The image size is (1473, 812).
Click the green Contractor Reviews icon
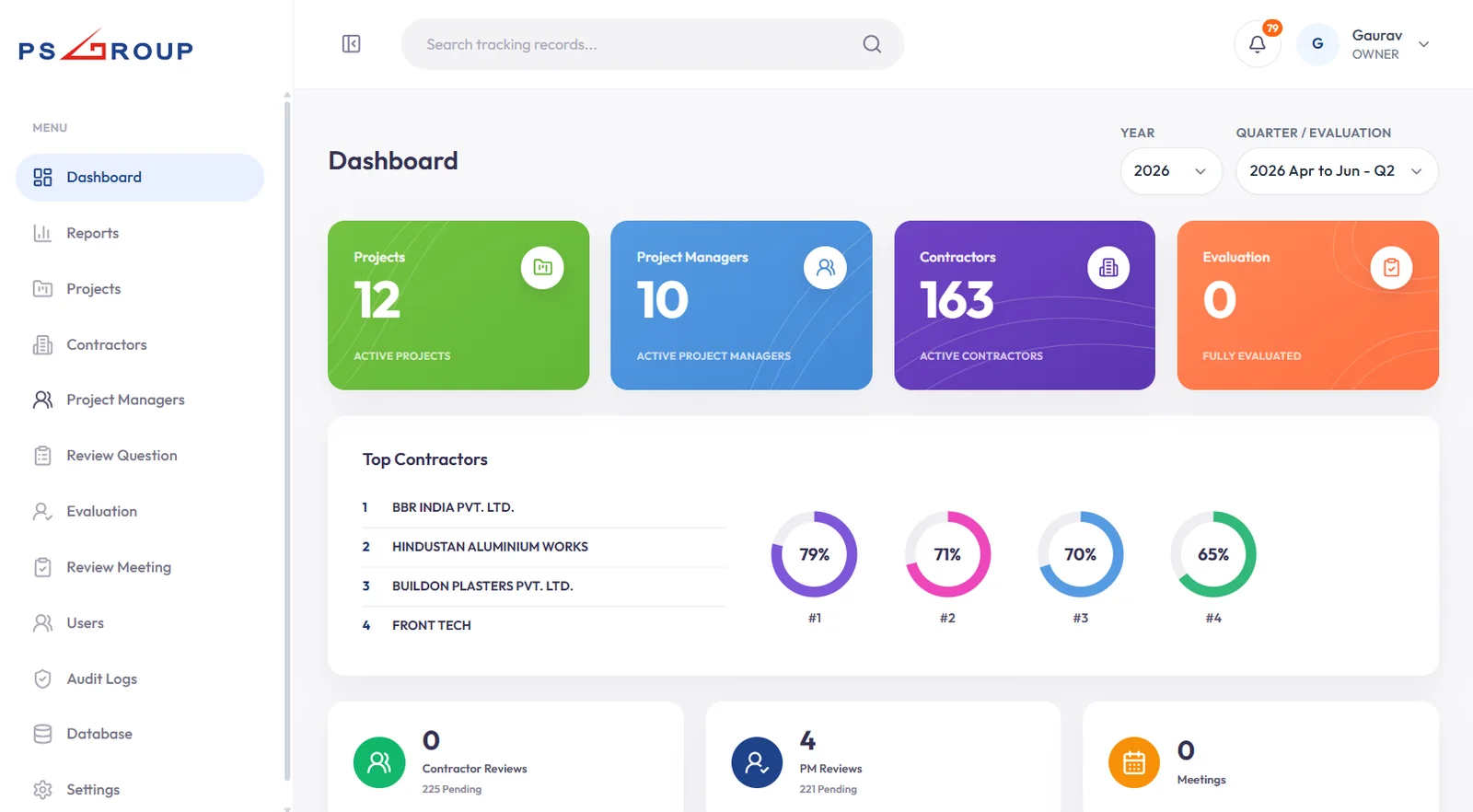[x=379, y=762]
